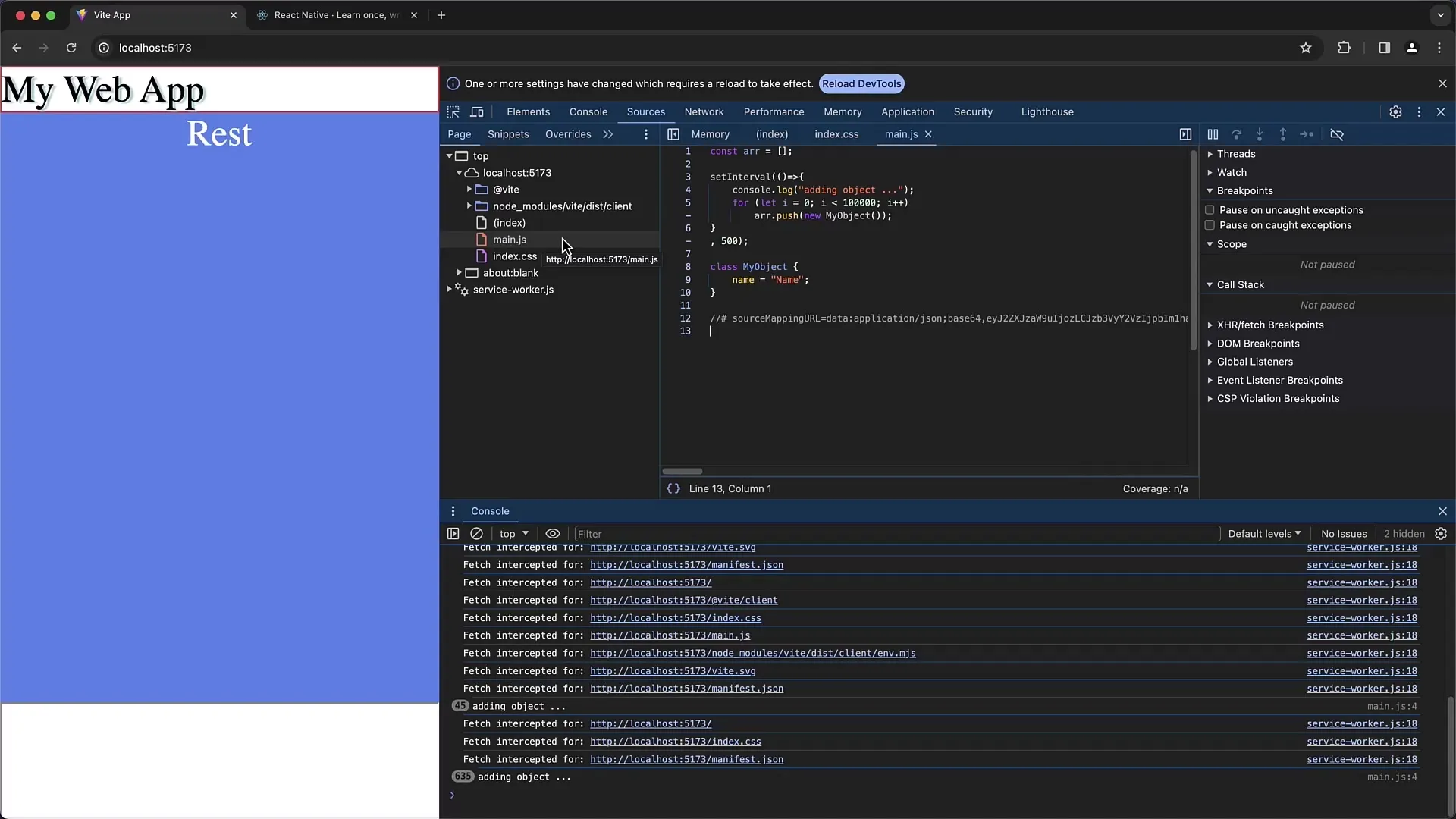Switch to the Elements panel

click(x=528, y=112)
